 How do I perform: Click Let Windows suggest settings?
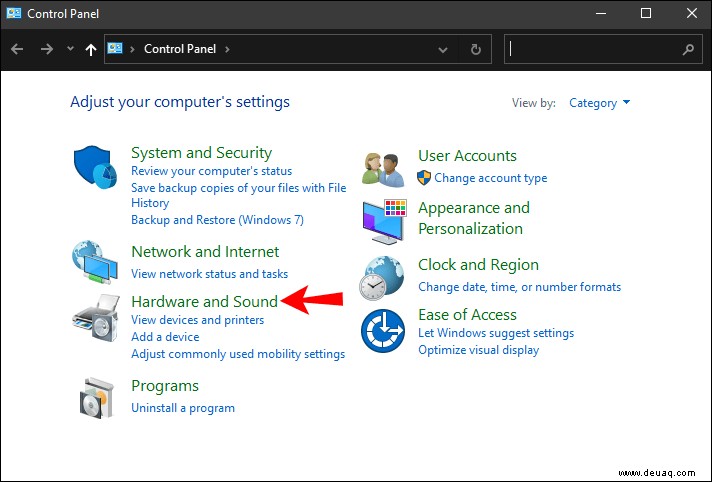(x=496, y=333)
